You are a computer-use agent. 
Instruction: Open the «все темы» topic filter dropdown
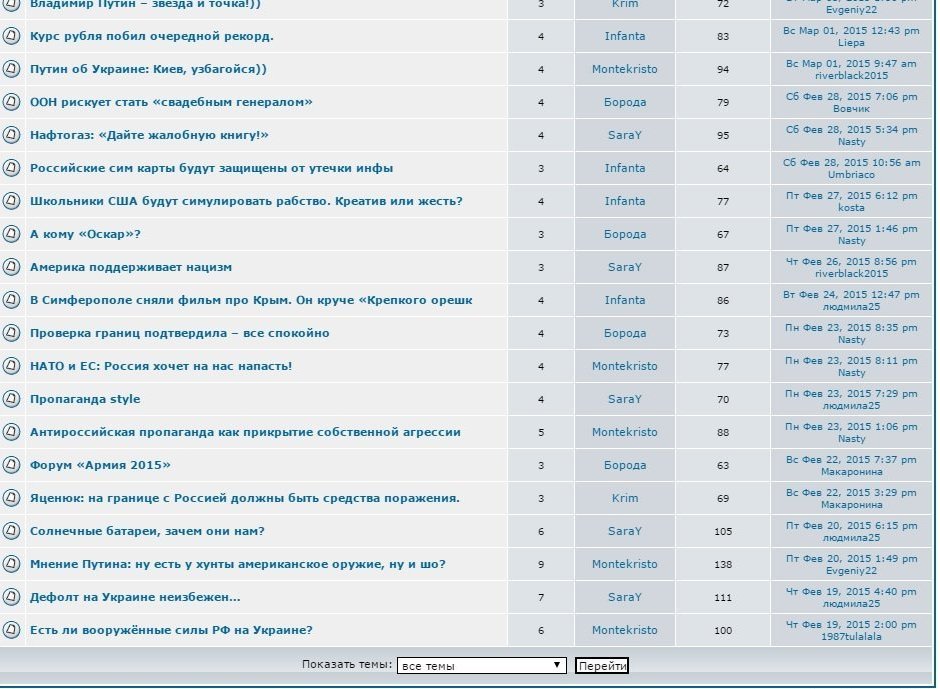pyautogui.click(x=481, y=666)
